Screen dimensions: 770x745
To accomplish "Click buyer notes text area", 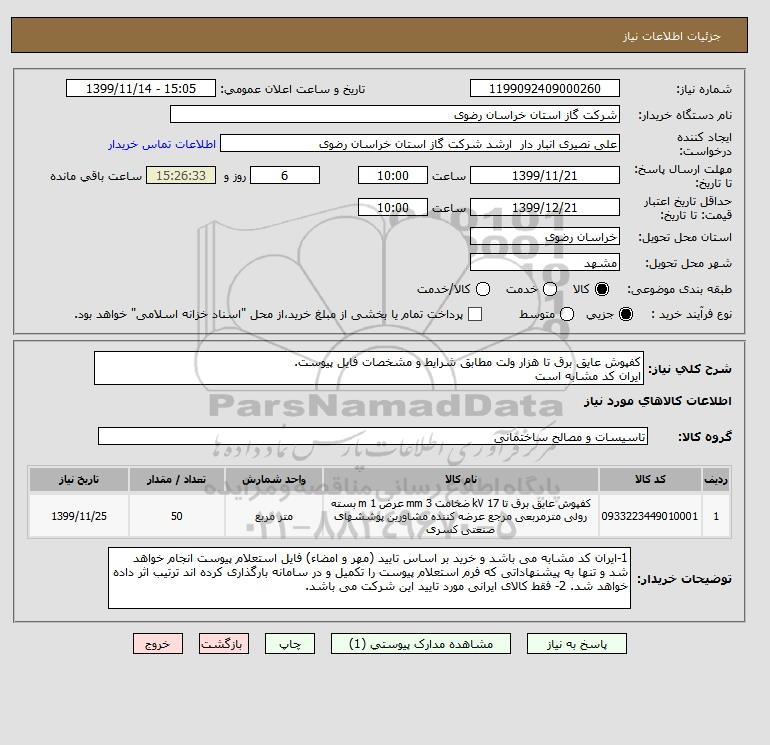I will pyautogui.click(x=369, y=578).
